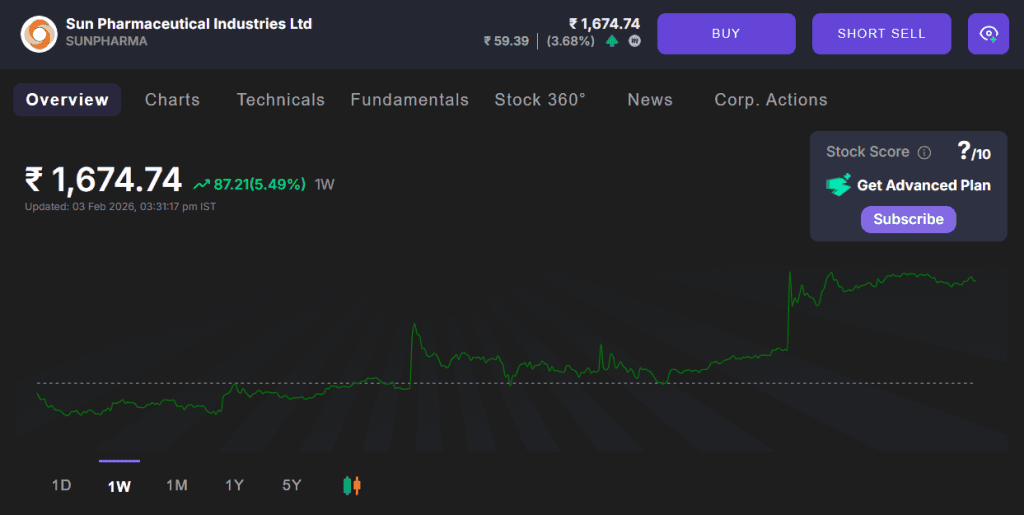Click the SHORT SELL button
This screenshot has height=515, width=1024.
(x=881, y=34)
